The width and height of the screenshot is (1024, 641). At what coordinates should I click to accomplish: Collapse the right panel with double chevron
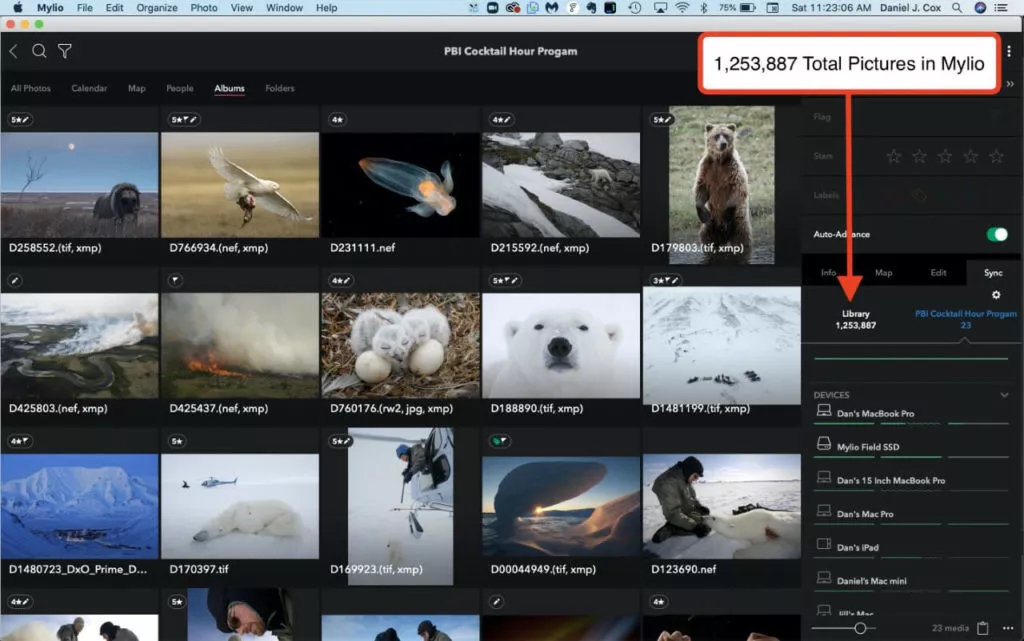click(x=1010, y=84)
